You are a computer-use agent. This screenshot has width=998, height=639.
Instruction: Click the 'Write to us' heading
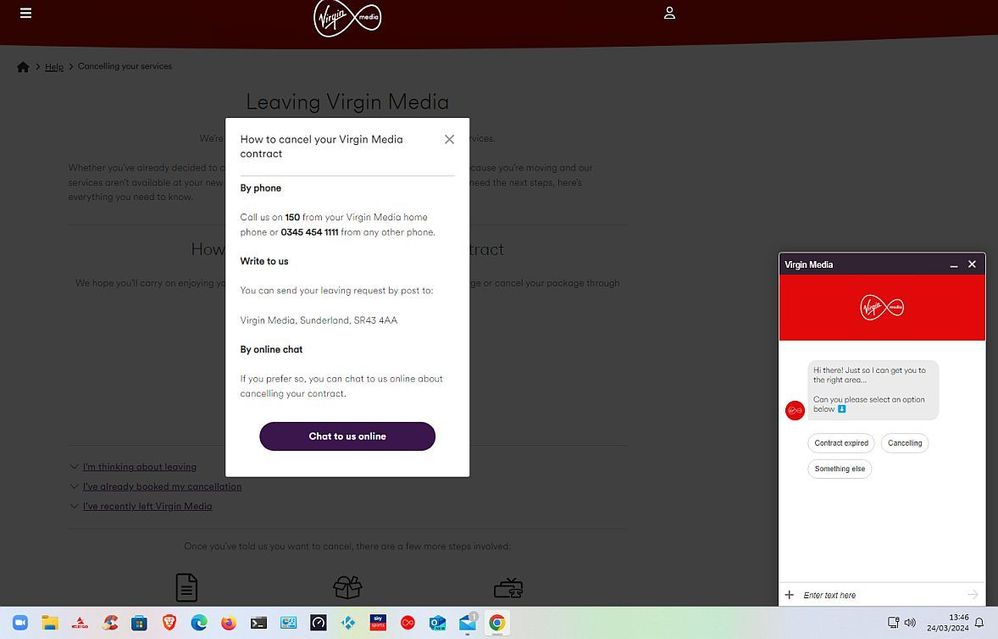point(264,261)
